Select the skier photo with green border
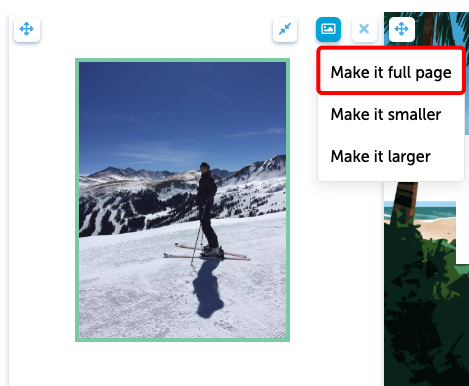The height and width of the screenshot is (386, 469). click(x=182, y=200)
